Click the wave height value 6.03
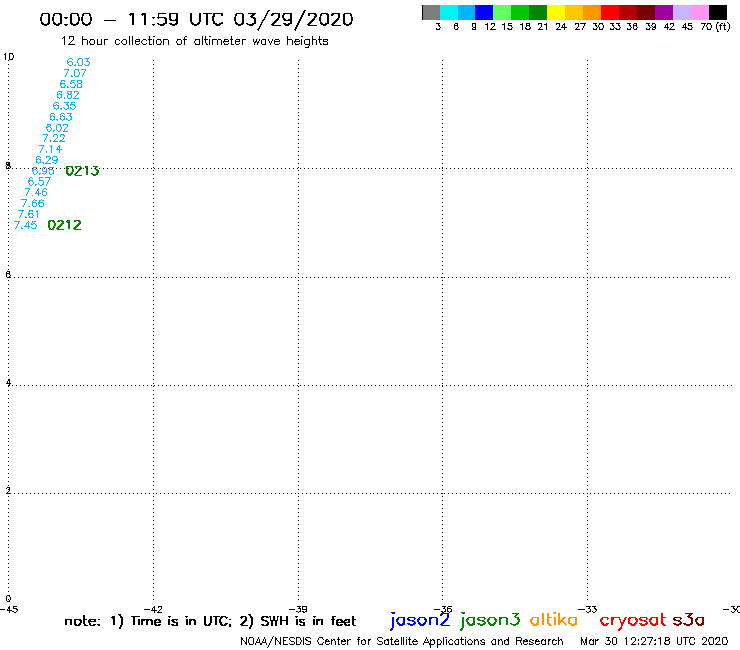This screenshot has width=740, height=650. 78,62
